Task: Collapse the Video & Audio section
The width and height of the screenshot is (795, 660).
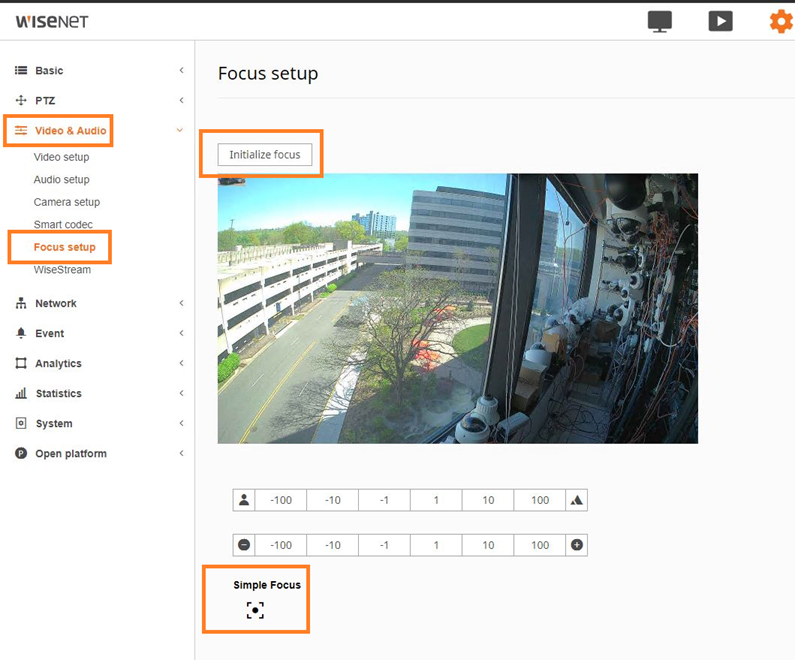Action: [x=70, y=131]
